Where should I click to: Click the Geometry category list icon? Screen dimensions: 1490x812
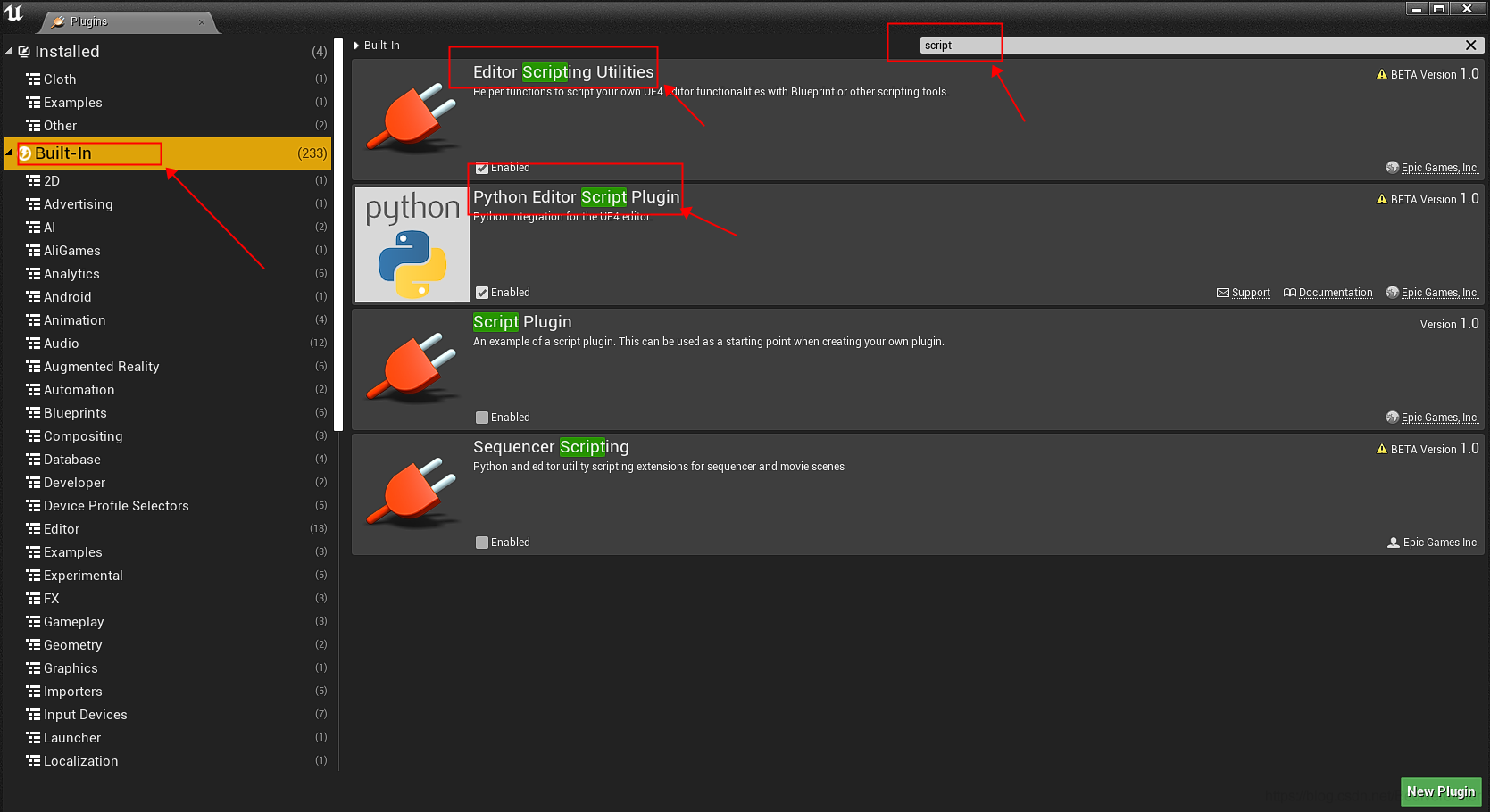tap(33, 645)
